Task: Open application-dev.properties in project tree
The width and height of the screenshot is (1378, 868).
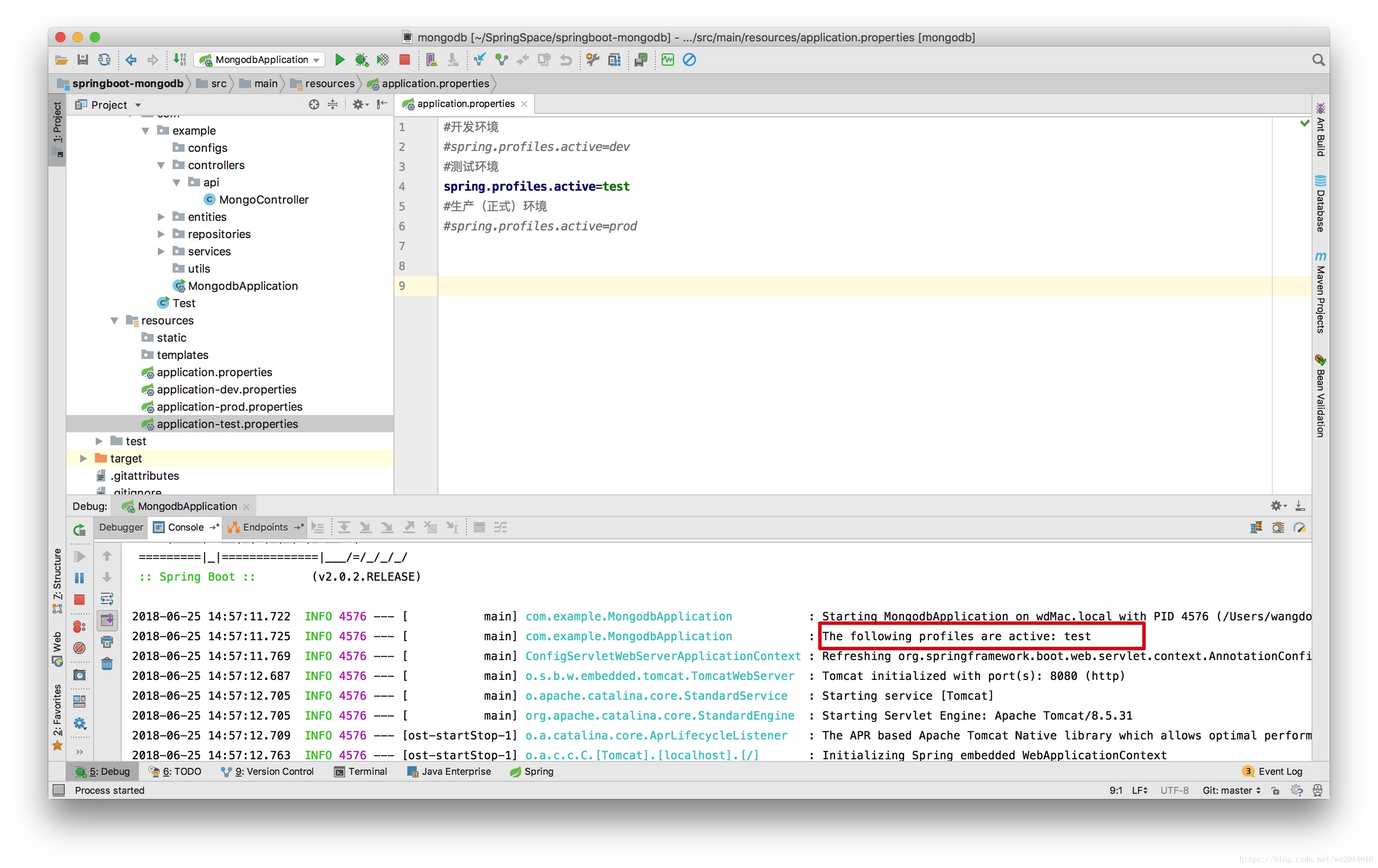Action: click(226, 390)
